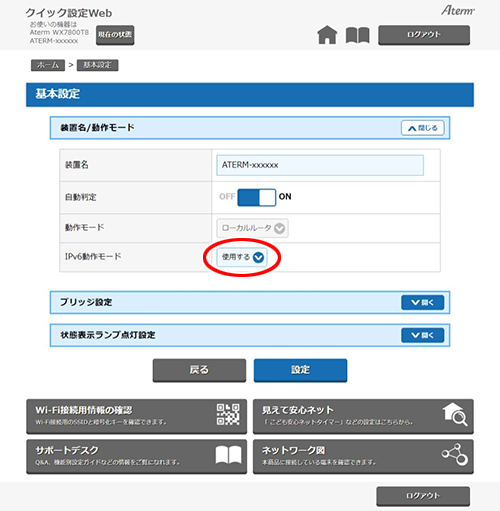
Task: Click the house magnifier icon in 見えて安心ネット
Action: (455, 414)
